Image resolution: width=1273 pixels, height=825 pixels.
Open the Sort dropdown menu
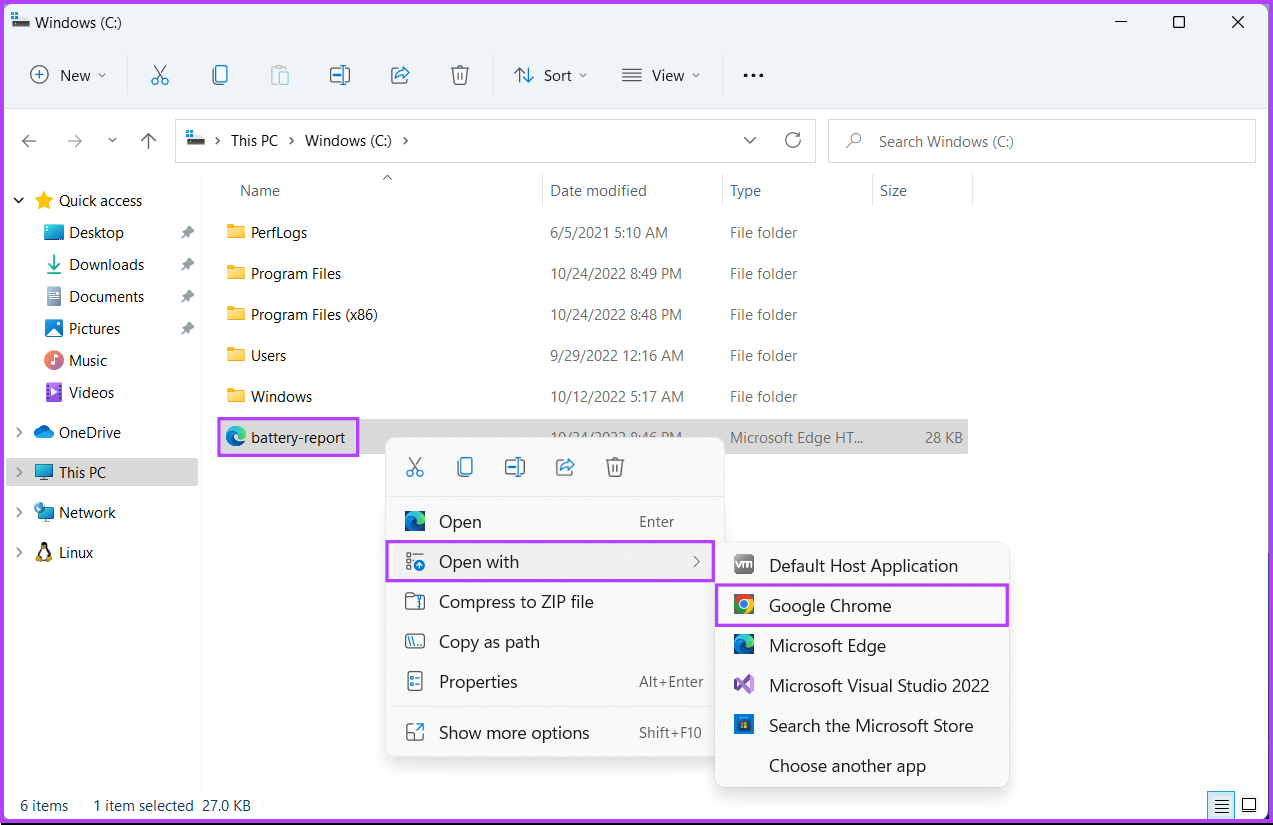[x=550, y=75]
